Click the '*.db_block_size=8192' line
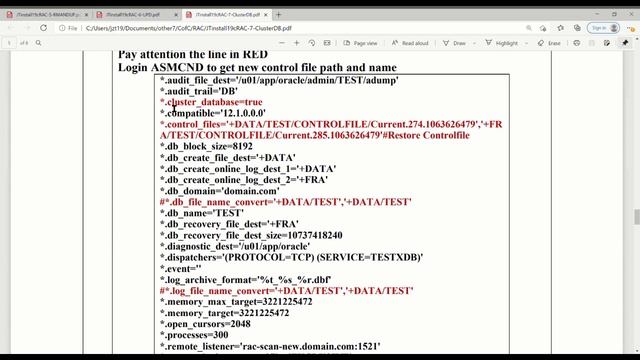 pyautogui.click(x=206, y=147)
